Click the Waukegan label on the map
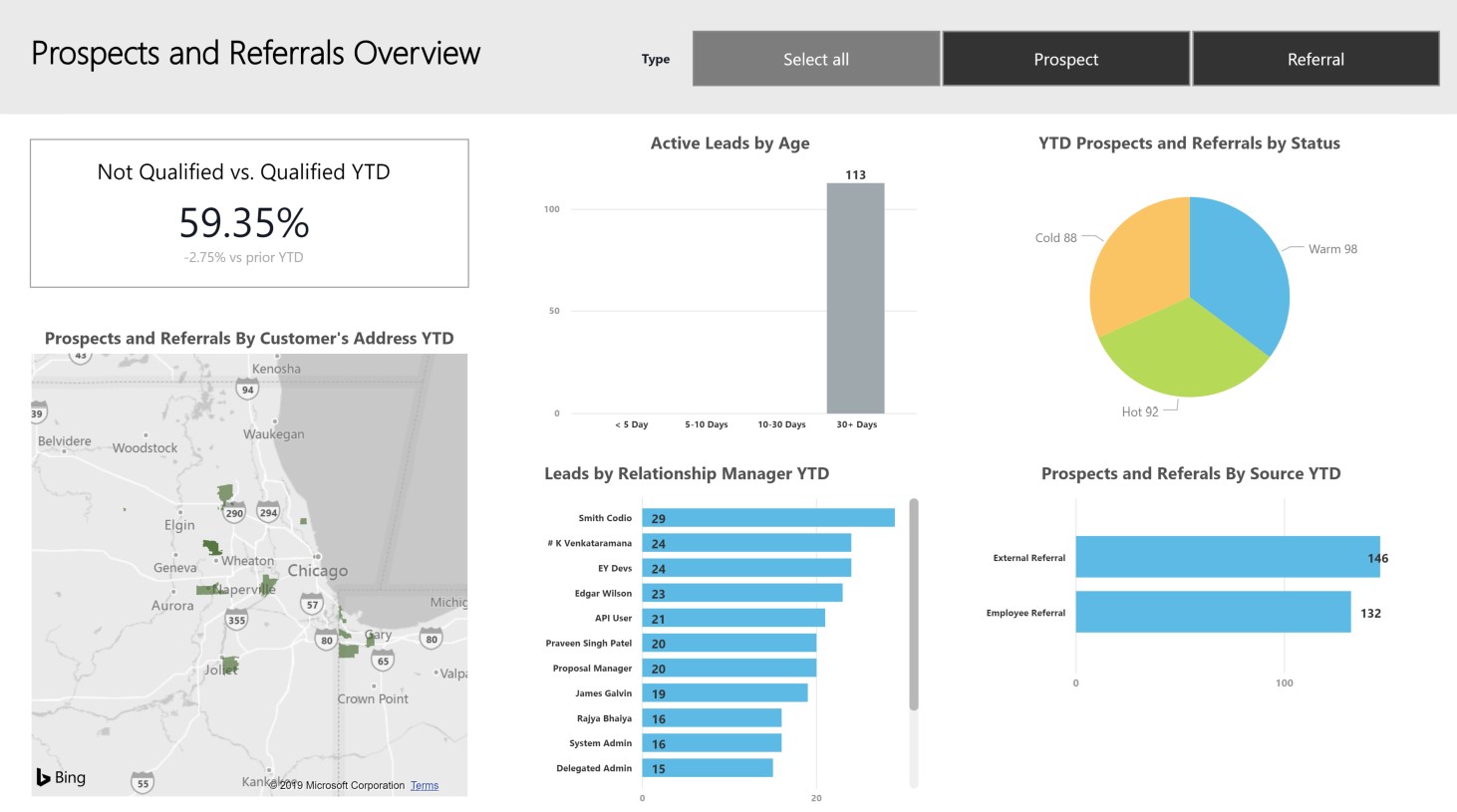The image size is (1457, 812). 274,434
